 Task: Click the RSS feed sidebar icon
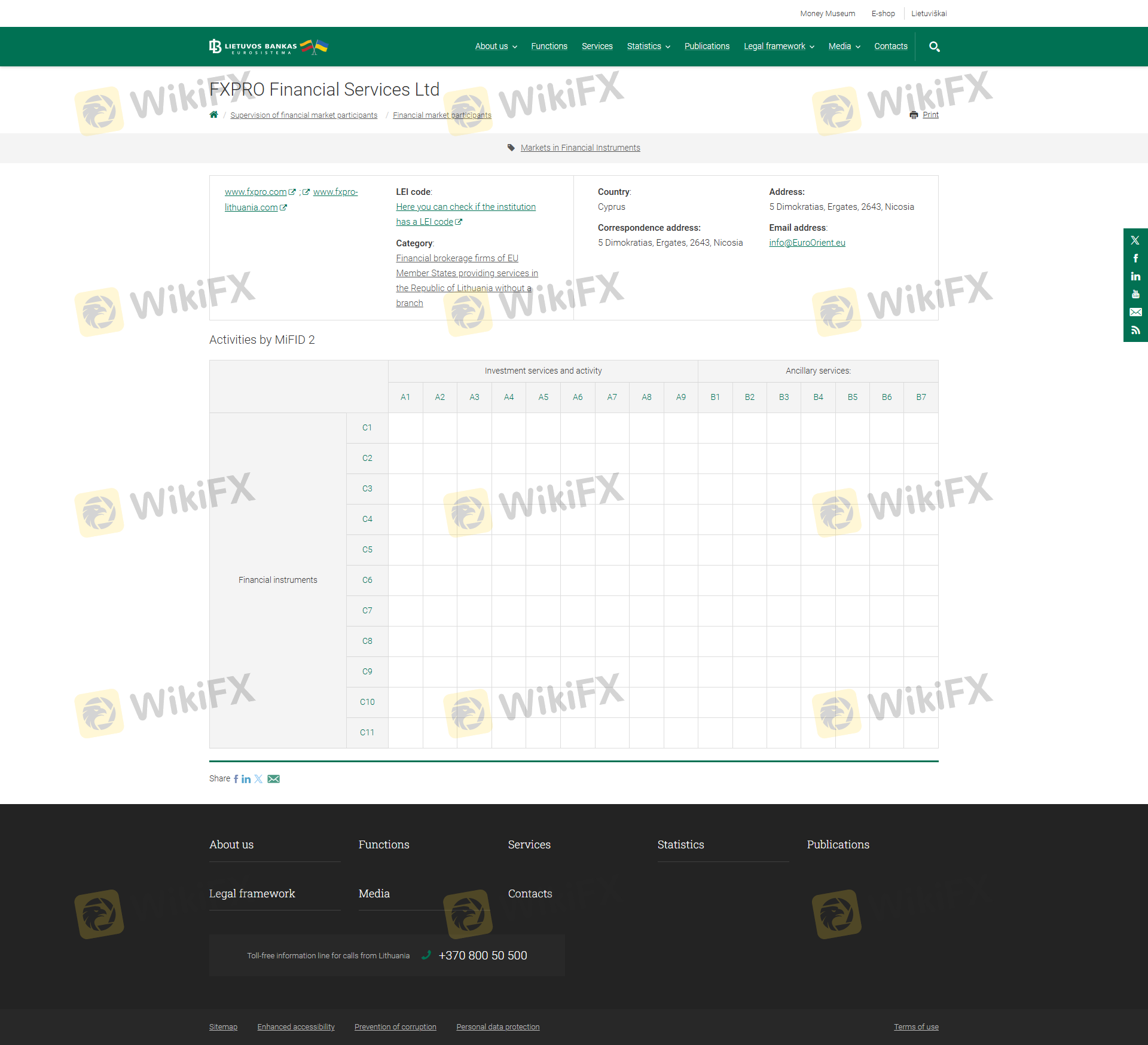point(1135,330)
